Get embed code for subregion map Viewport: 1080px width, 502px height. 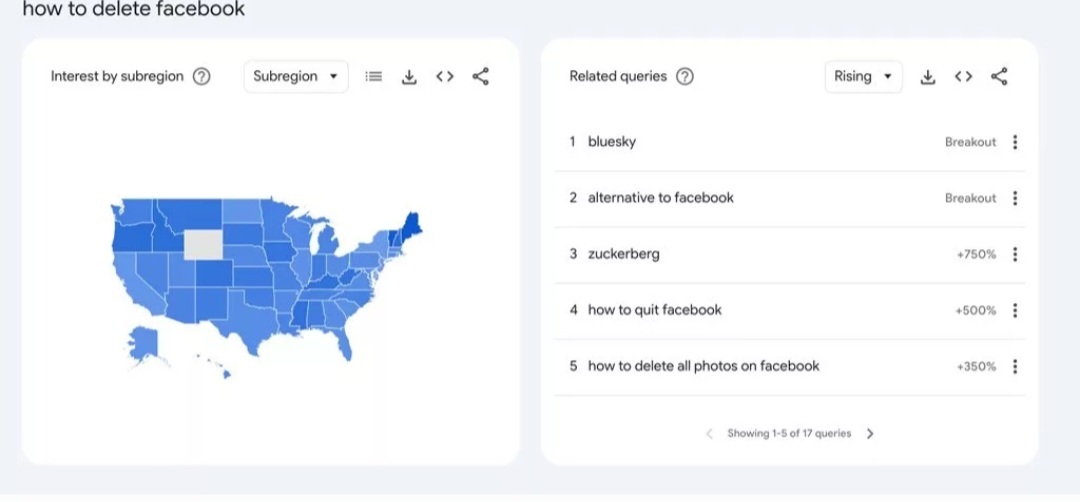[x=445, y=76]
